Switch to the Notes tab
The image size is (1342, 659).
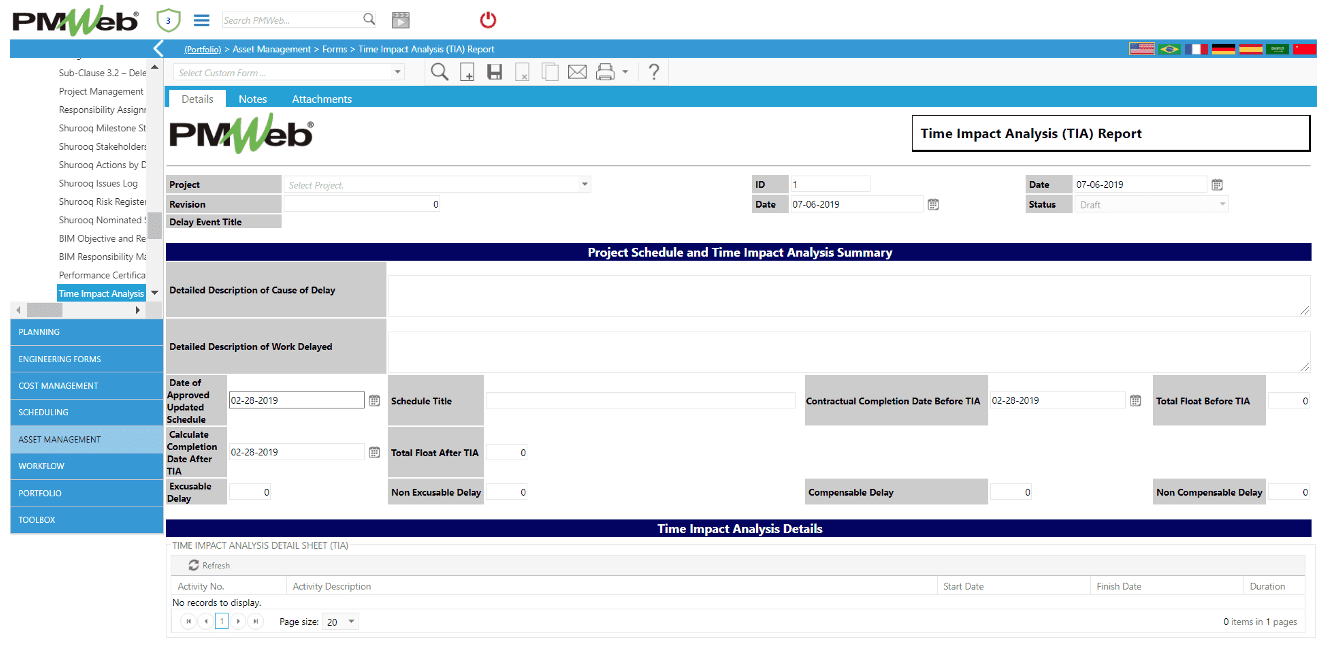[252, 99]
